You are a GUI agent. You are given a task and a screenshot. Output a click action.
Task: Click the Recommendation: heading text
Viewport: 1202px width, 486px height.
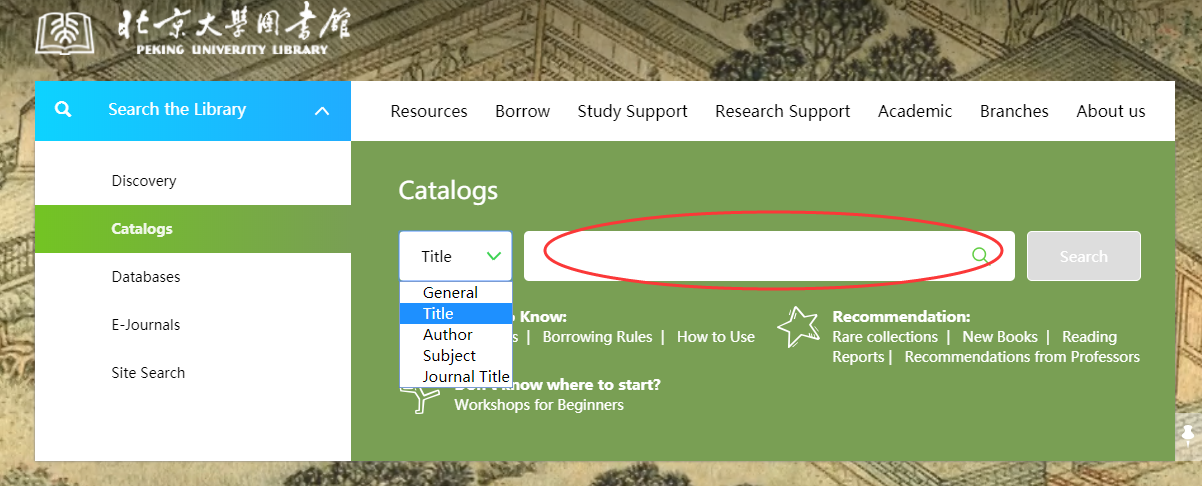click(901, 317)
